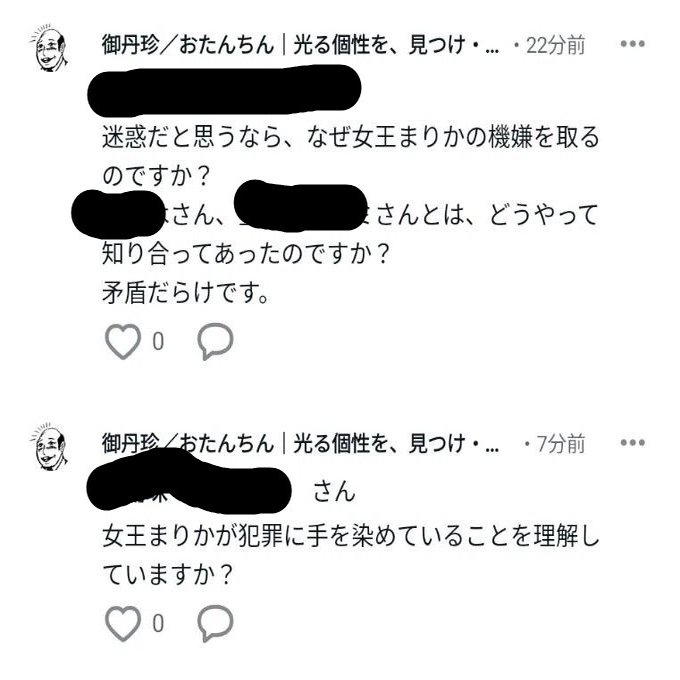Click the text 知り合ってあったのですか？
The height and width of the screenshot is (680, 680).
click(x=246, y=254)
